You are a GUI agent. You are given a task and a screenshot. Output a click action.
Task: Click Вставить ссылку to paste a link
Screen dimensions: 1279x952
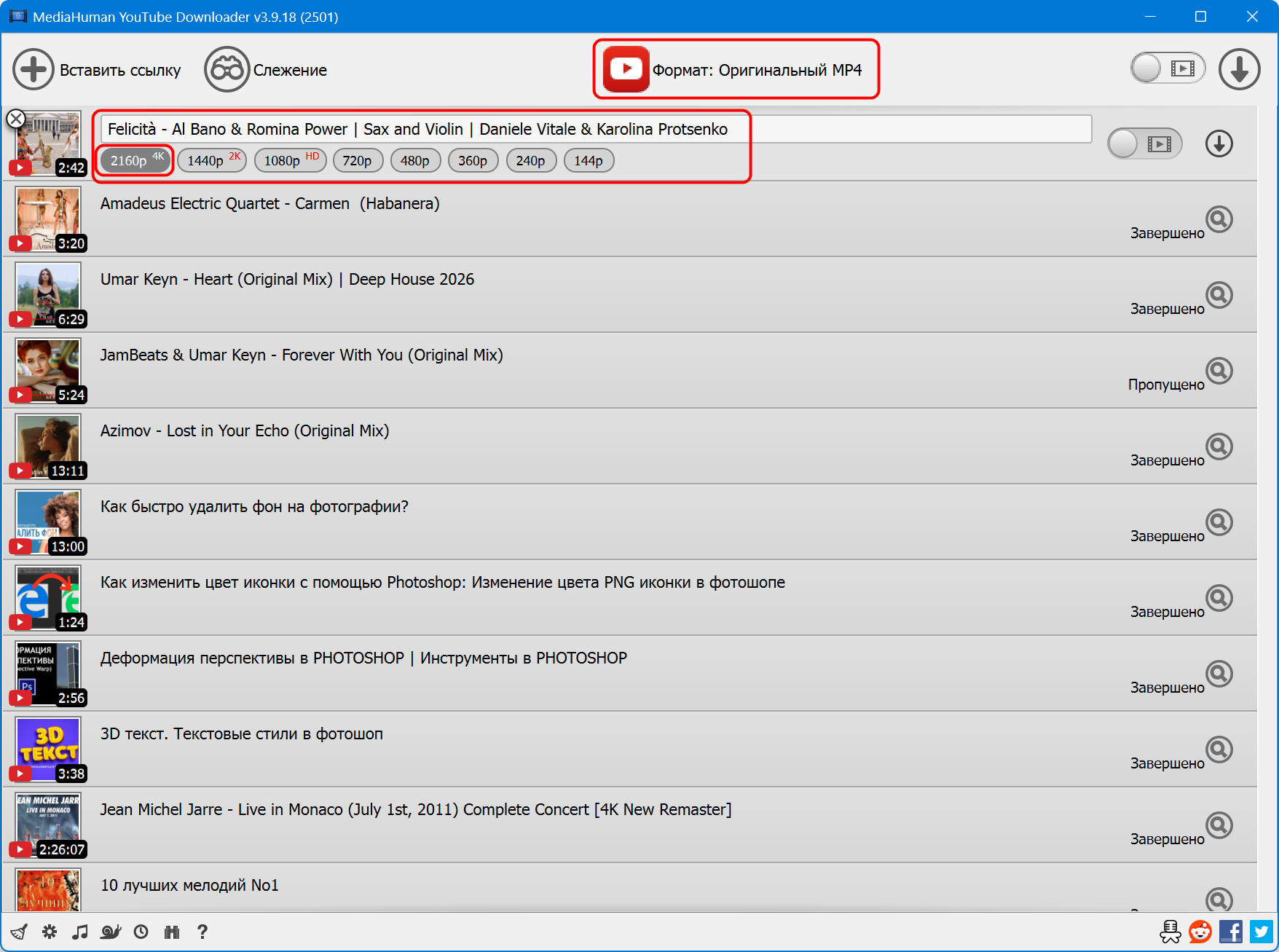pyautogui.click(x=97, y=70)
